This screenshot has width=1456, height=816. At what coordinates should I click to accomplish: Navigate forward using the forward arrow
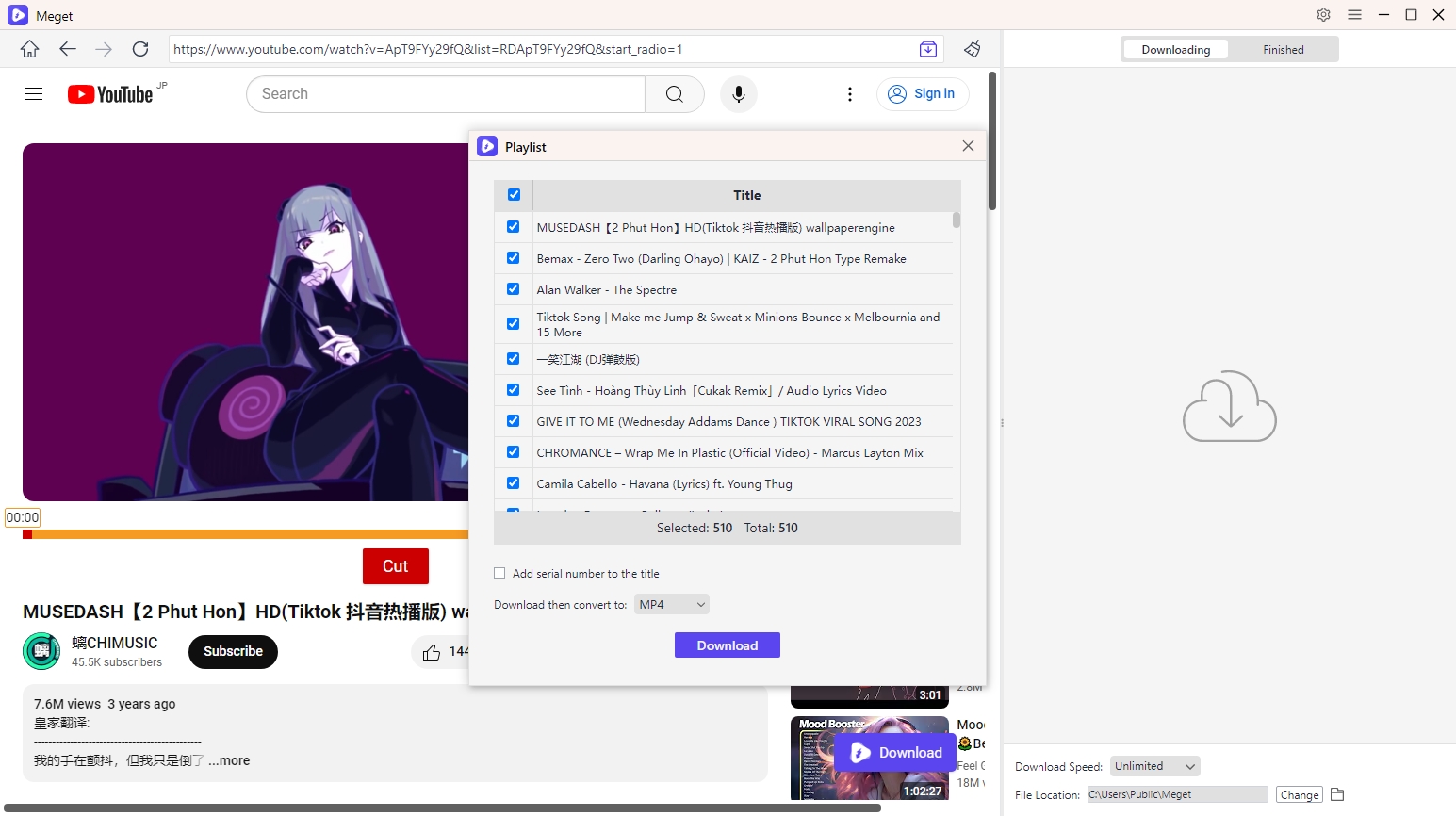[104, 49]
